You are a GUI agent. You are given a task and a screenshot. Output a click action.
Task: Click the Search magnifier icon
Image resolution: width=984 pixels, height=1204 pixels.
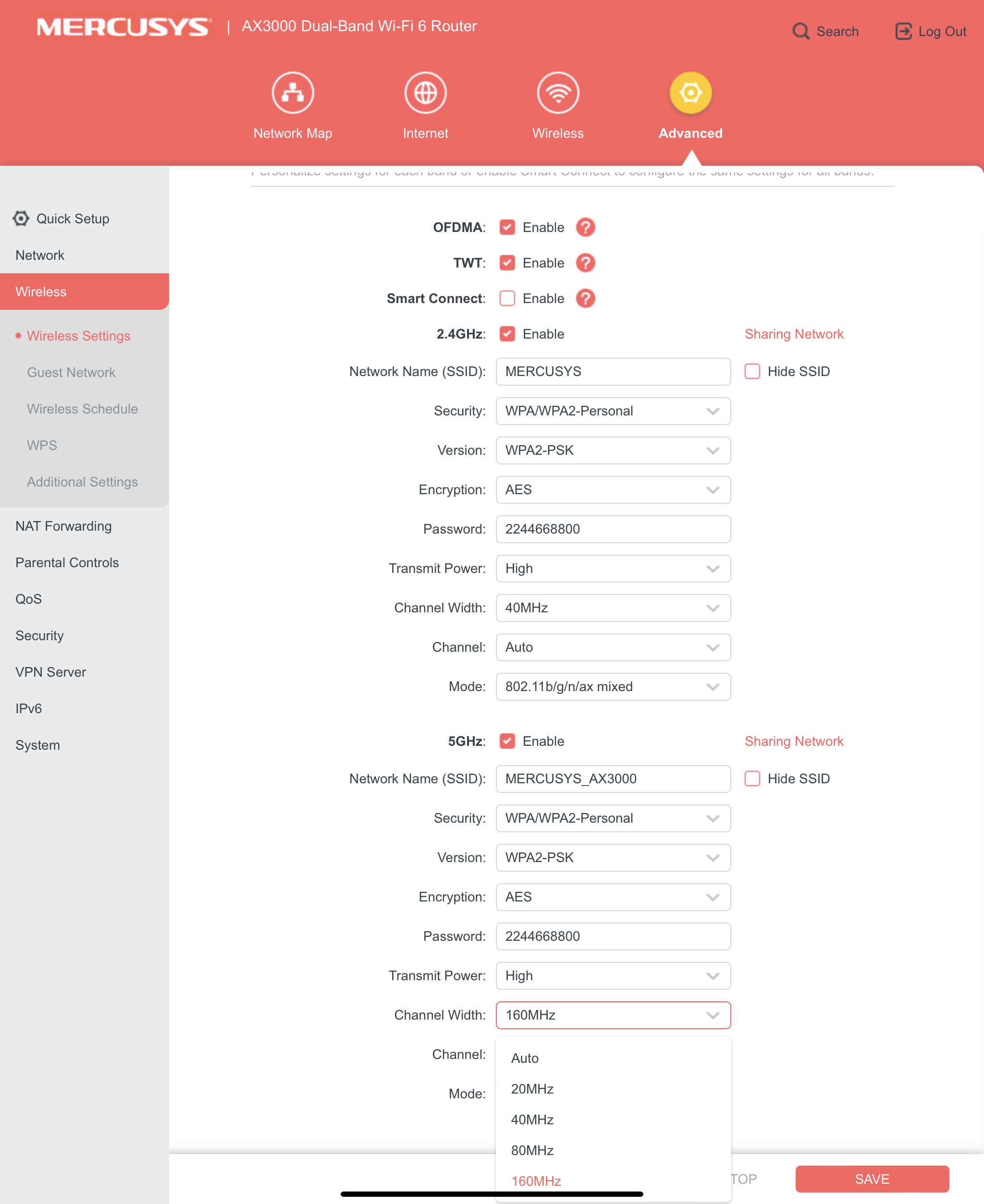[800, 31]
